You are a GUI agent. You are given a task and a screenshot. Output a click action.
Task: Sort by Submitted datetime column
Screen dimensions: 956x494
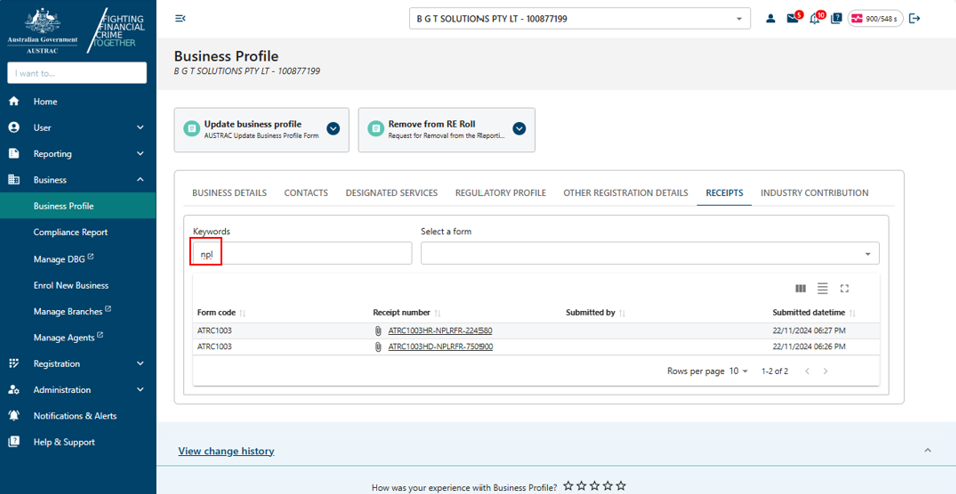tap(852, 313)
